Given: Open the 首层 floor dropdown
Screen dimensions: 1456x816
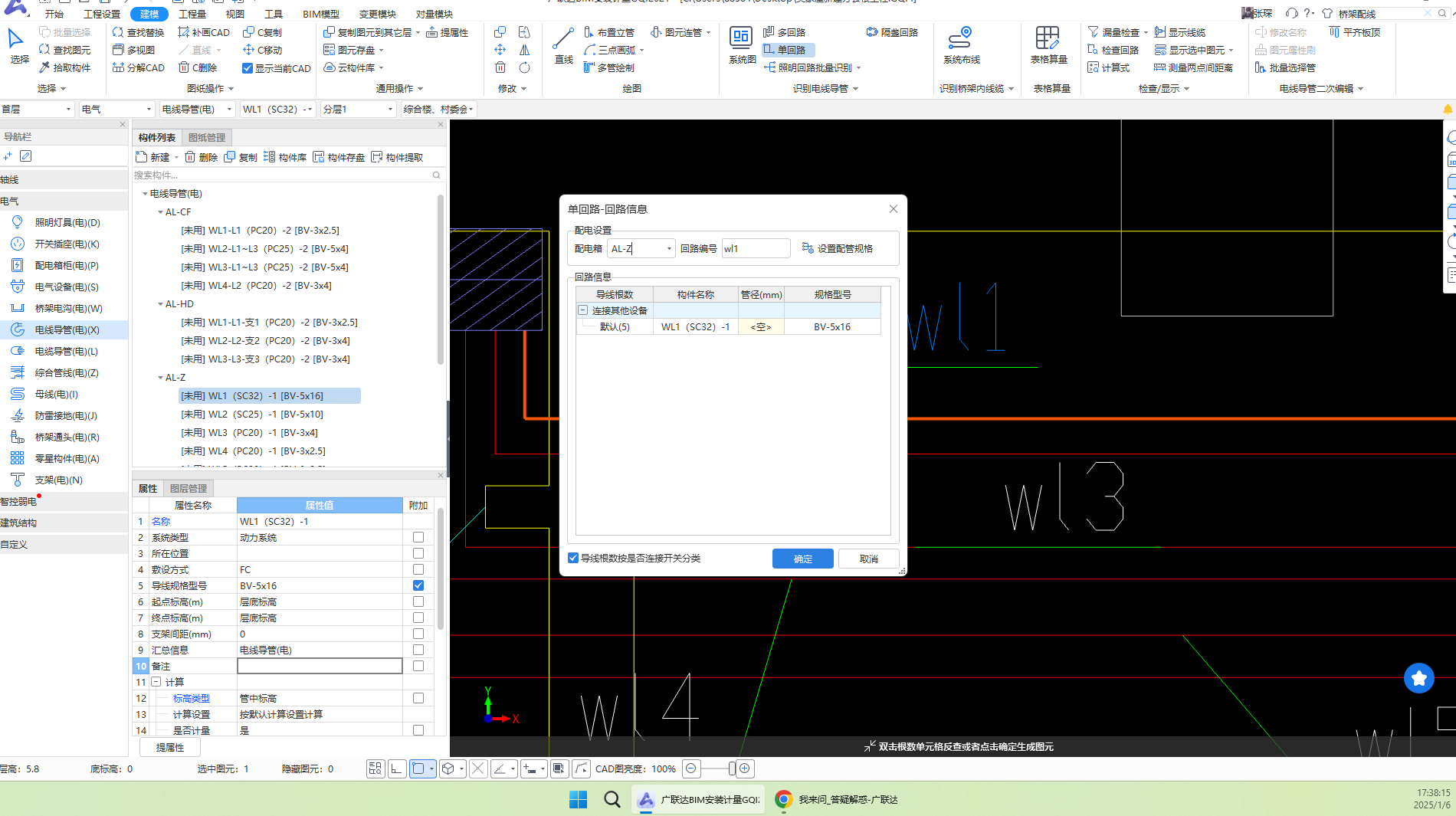Looking at the screenshot, I should tap(37, 109).
